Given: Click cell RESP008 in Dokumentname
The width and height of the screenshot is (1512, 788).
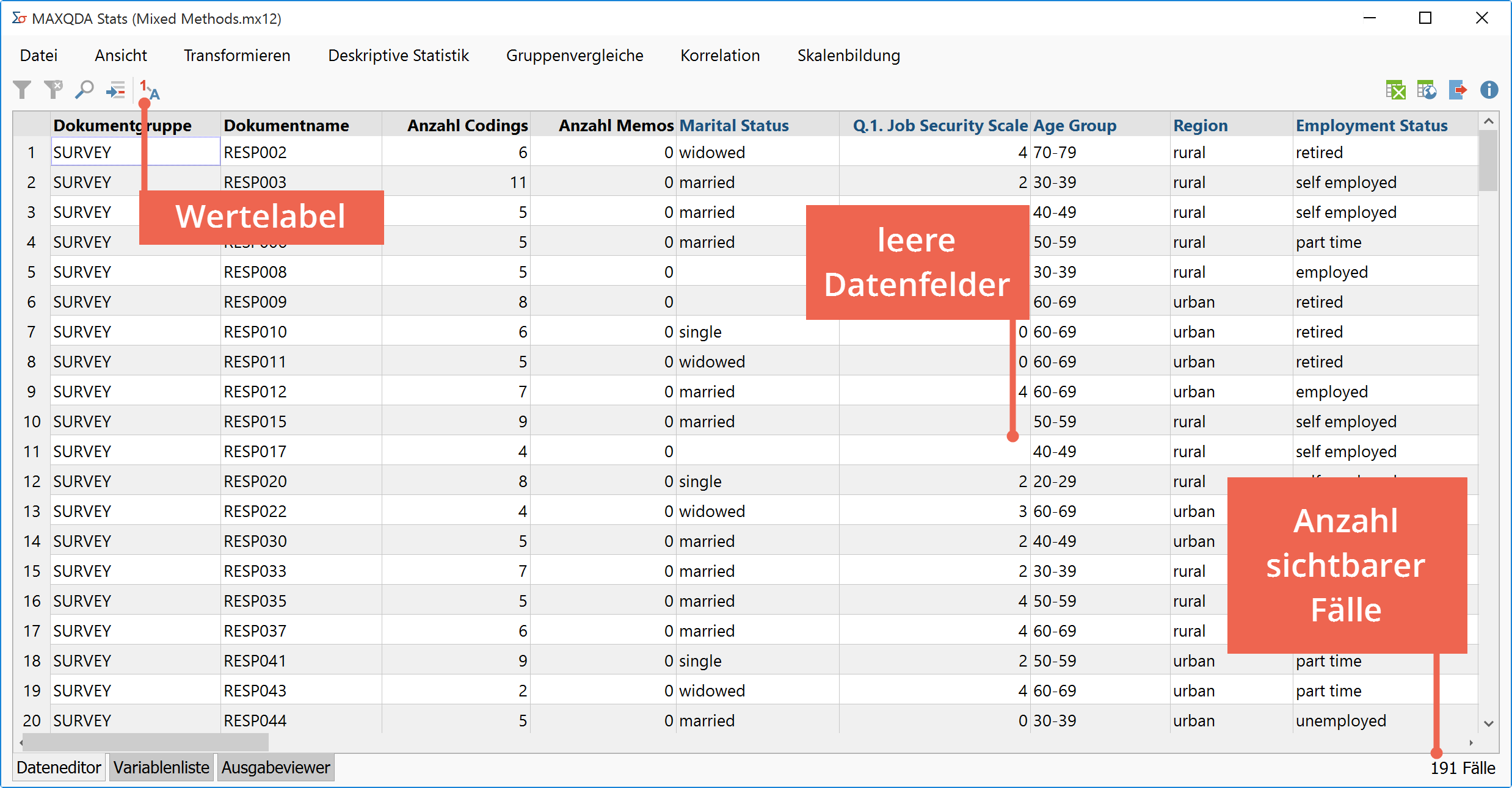Looking at the screenshot, I should point(301,272).
